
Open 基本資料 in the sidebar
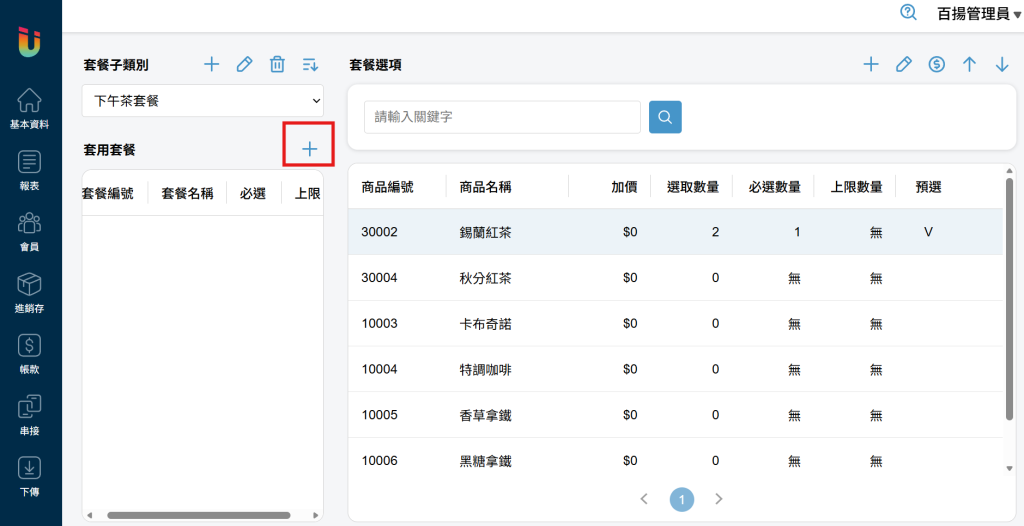[30, 109]
